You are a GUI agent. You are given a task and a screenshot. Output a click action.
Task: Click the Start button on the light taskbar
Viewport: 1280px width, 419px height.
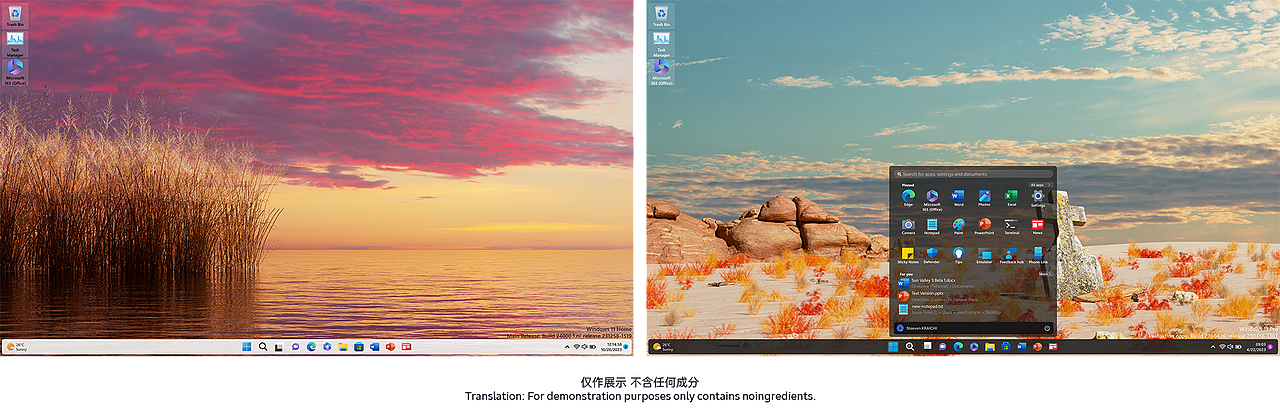point(247,346)
